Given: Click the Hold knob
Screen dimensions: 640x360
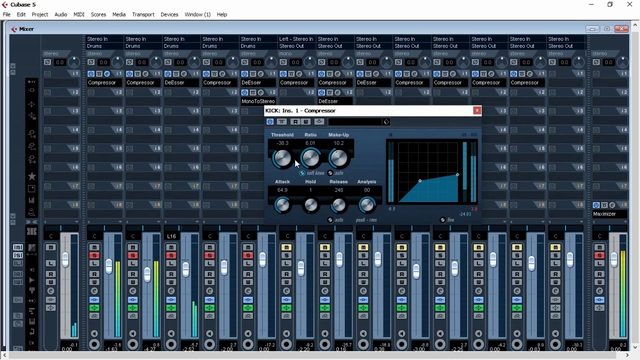Looking at the screenshot, I should click(x=310, y=205).
